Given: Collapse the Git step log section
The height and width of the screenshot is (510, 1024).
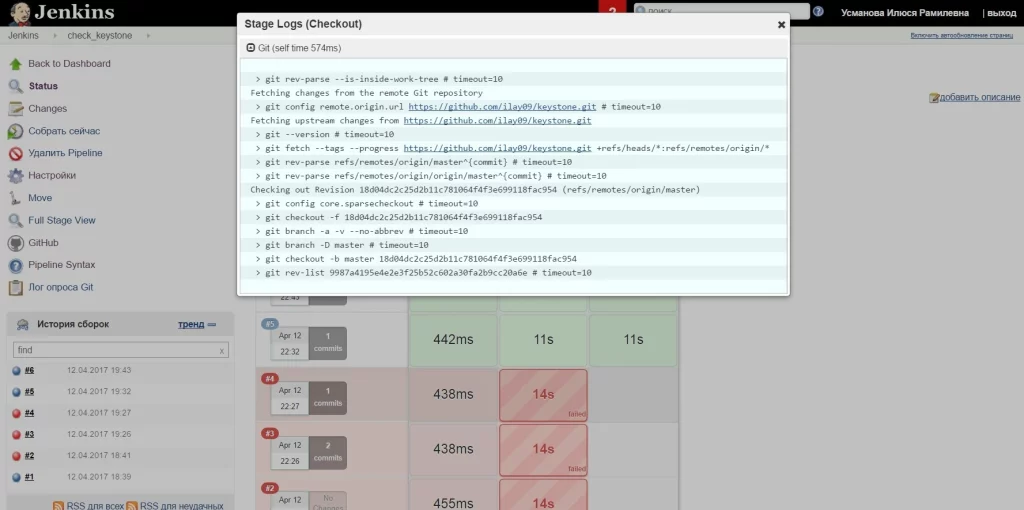Looking at the screenshot, I should (250, 48).
